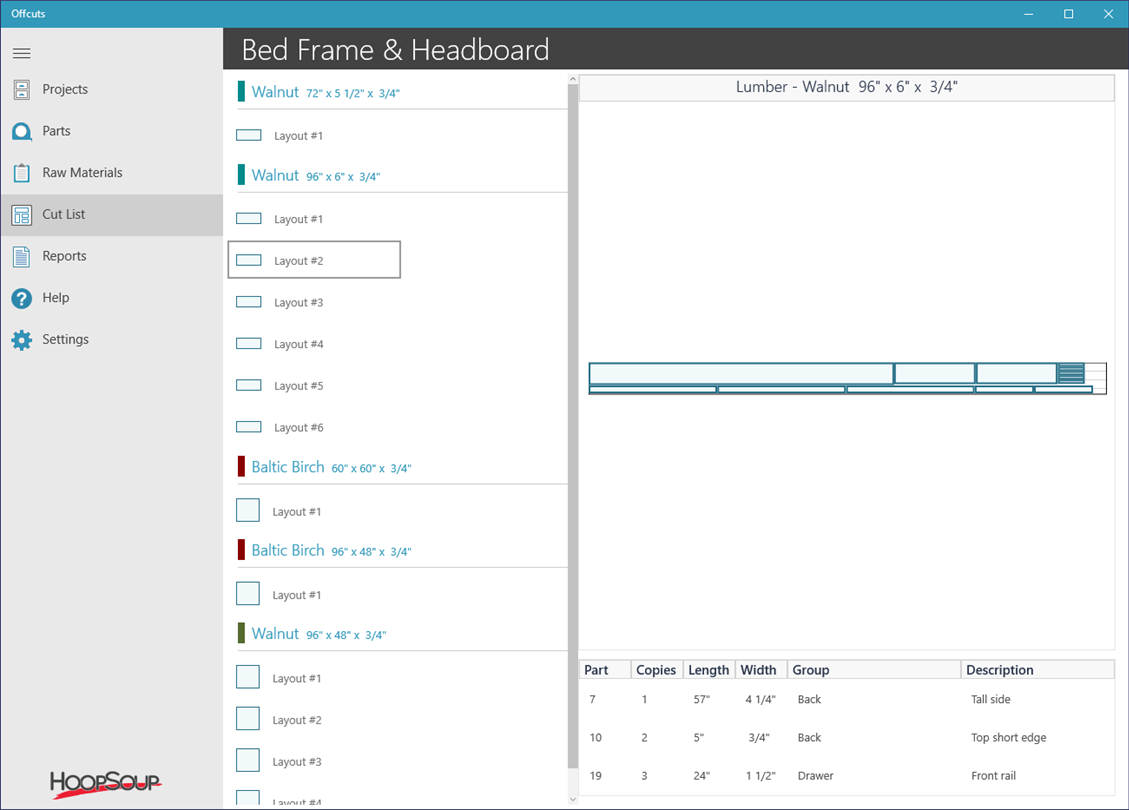Click dark red swatch beside Baltic Birch 60" heading

point(241,467)
